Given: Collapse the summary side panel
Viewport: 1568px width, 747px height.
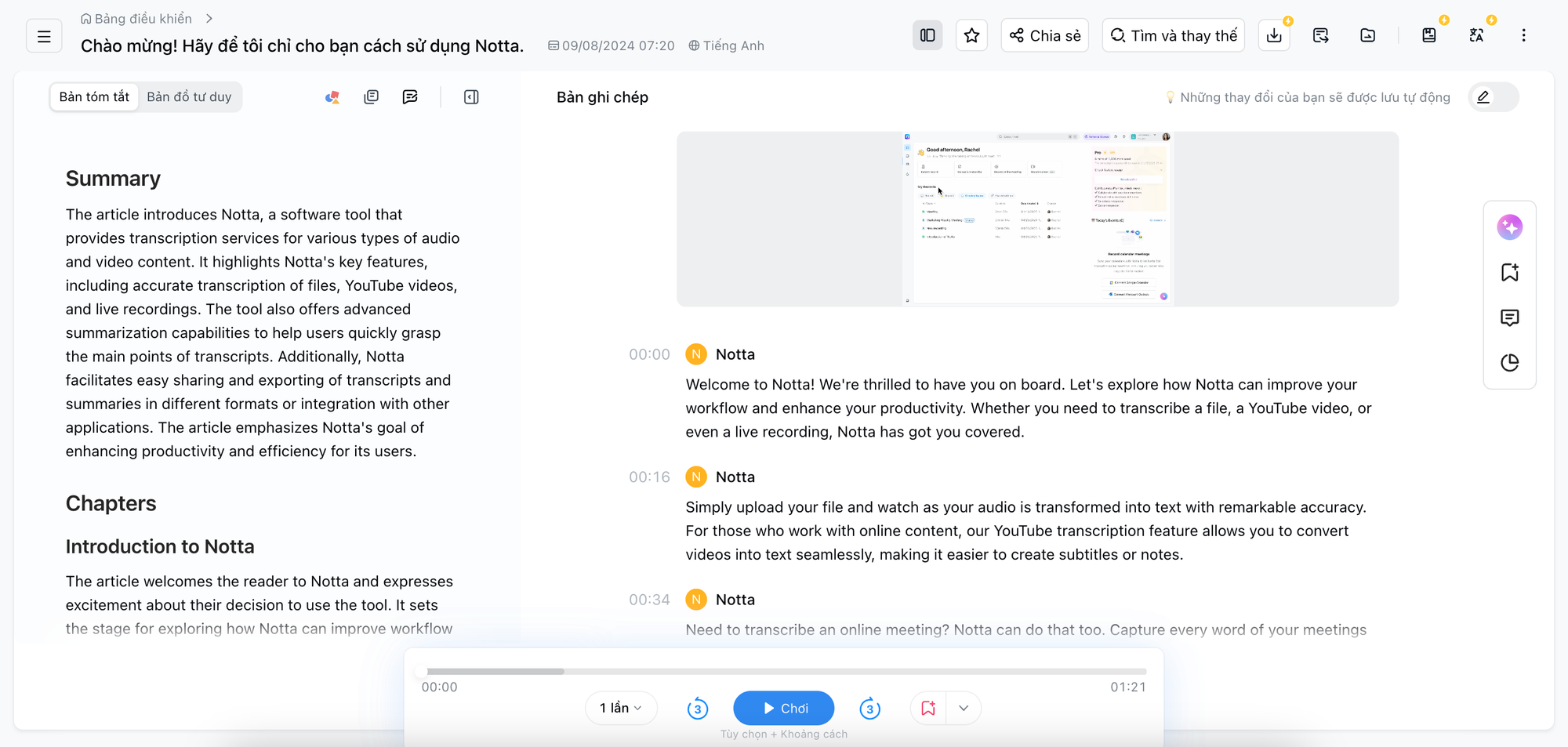Looking at the screenshot, I should click(x=471, y=97).
